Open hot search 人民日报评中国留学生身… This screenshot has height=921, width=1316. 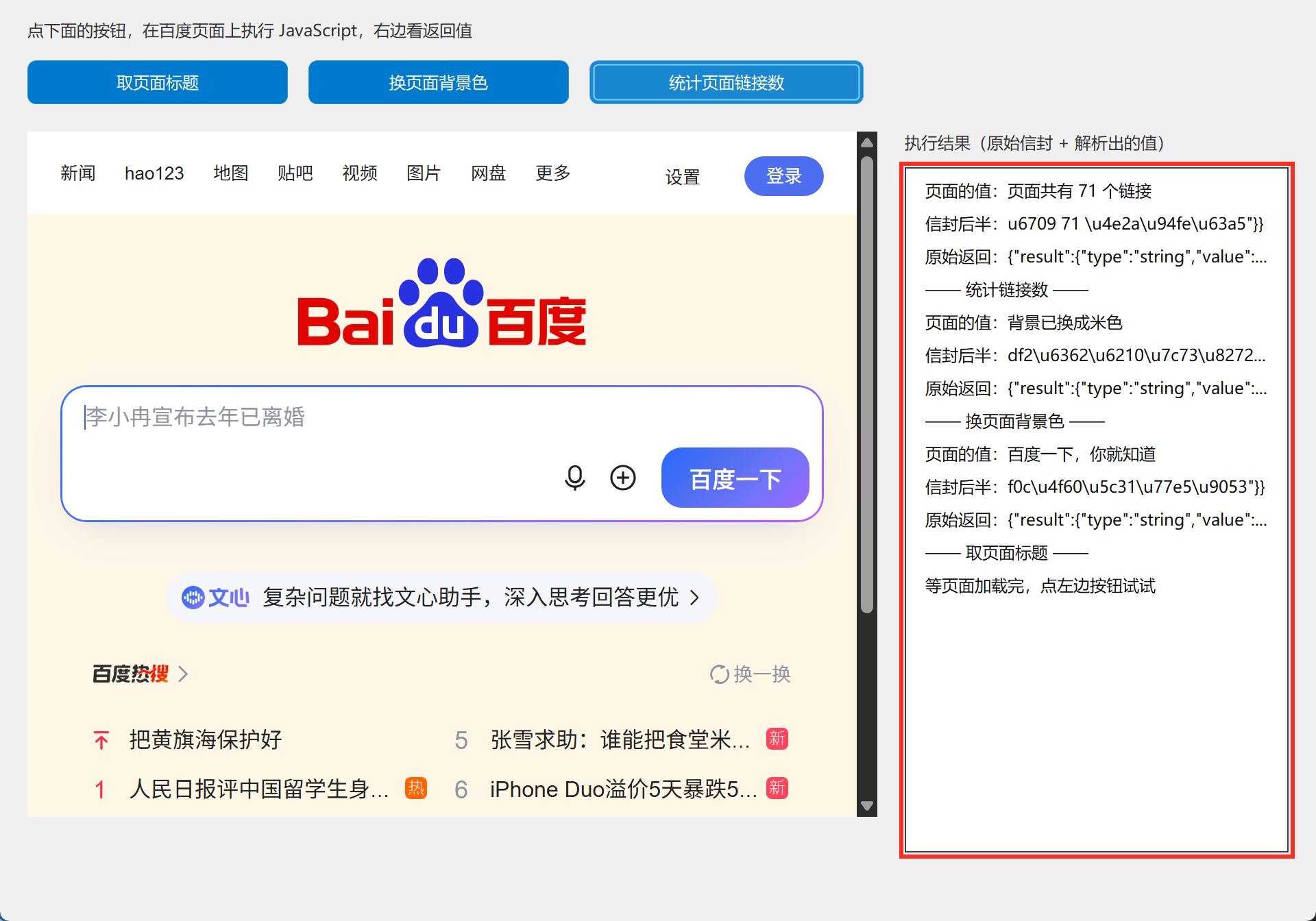point(259,789)
